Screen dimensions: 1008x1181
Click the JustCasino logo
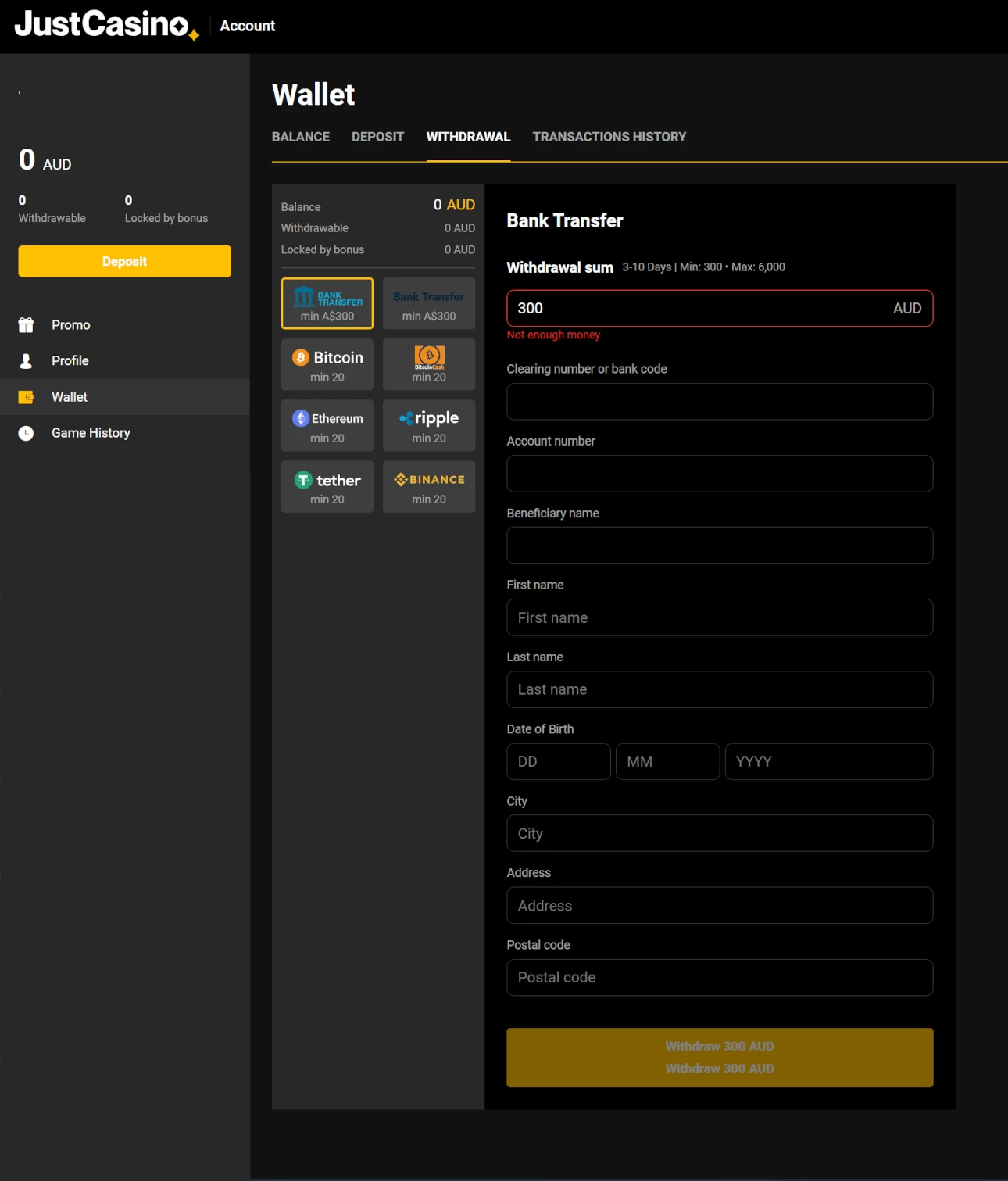107,25
